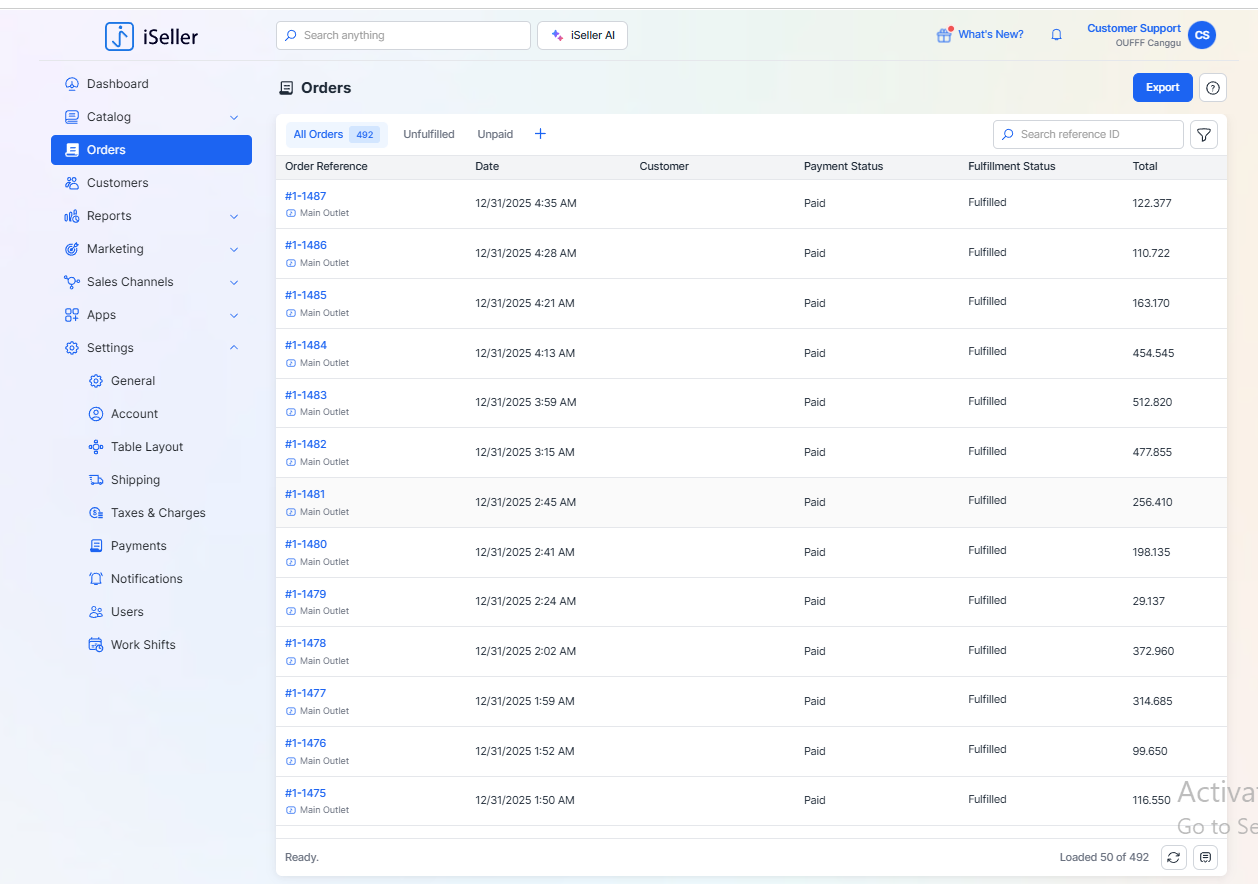Click the iSeller logo
The image size is (1258, 884).
click(x=152, y=37)
